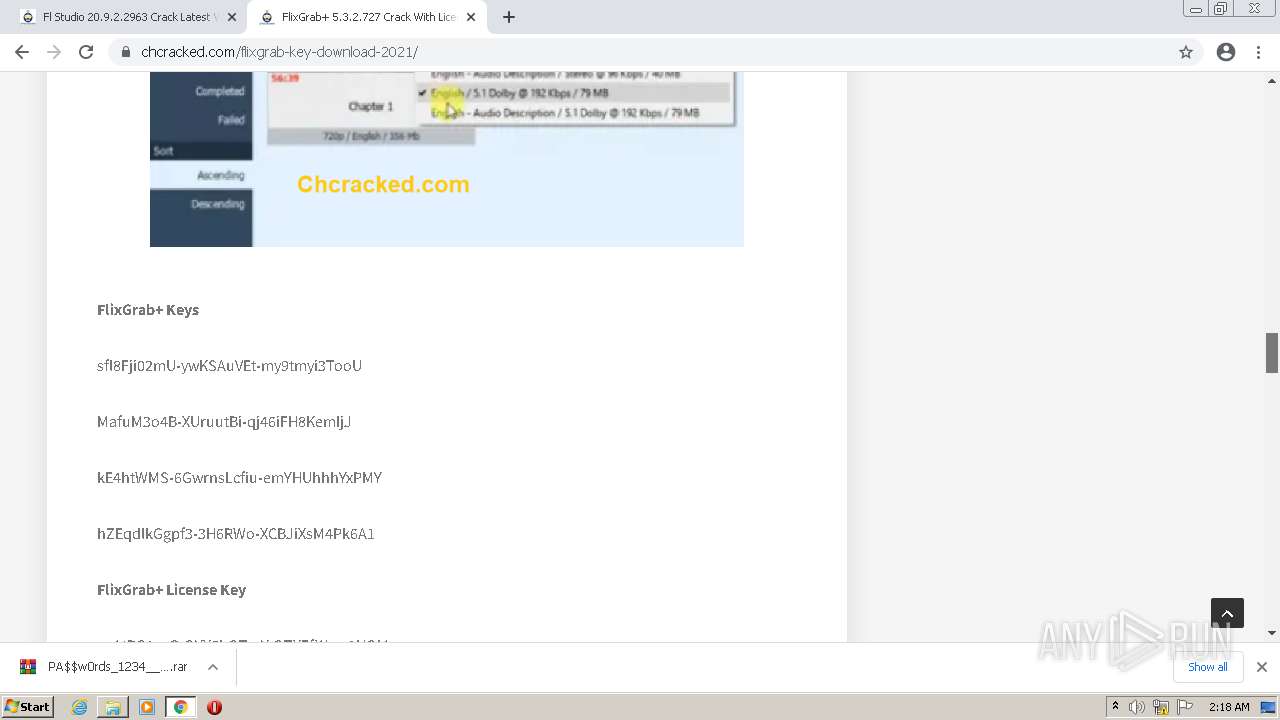The image size is (1280, 720).
Task: Open a new browser tab
Action: tap(508, 17)
